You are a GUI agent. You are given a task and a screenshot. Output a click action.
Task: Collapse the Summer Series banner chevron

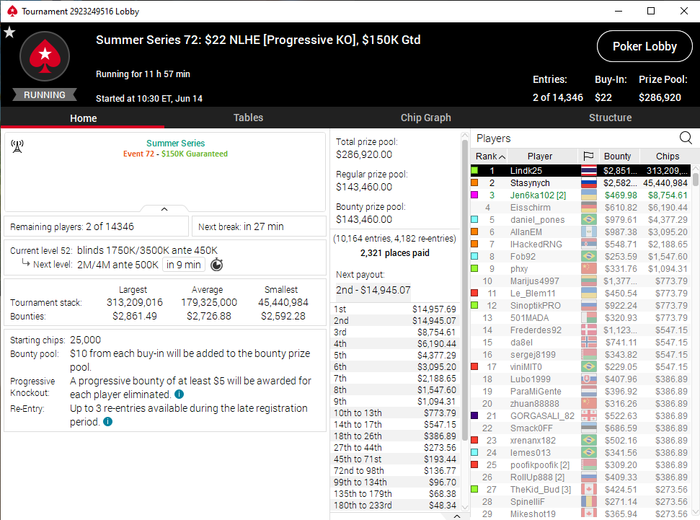click(164, 209)
